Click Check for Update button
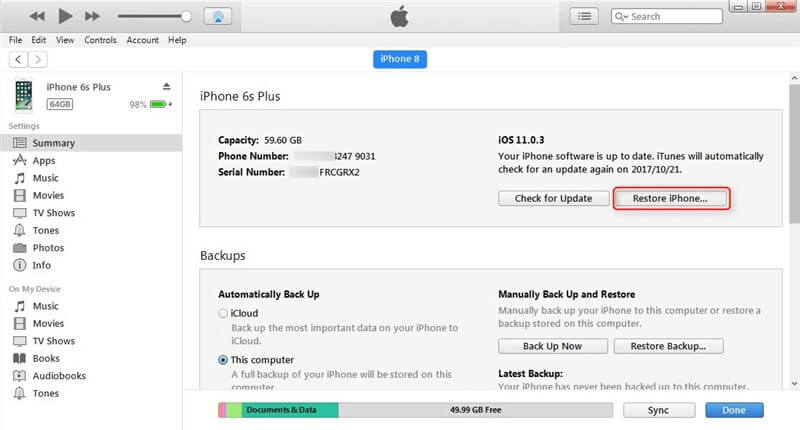This screenshot has height=430, width=800. [552, 198]
